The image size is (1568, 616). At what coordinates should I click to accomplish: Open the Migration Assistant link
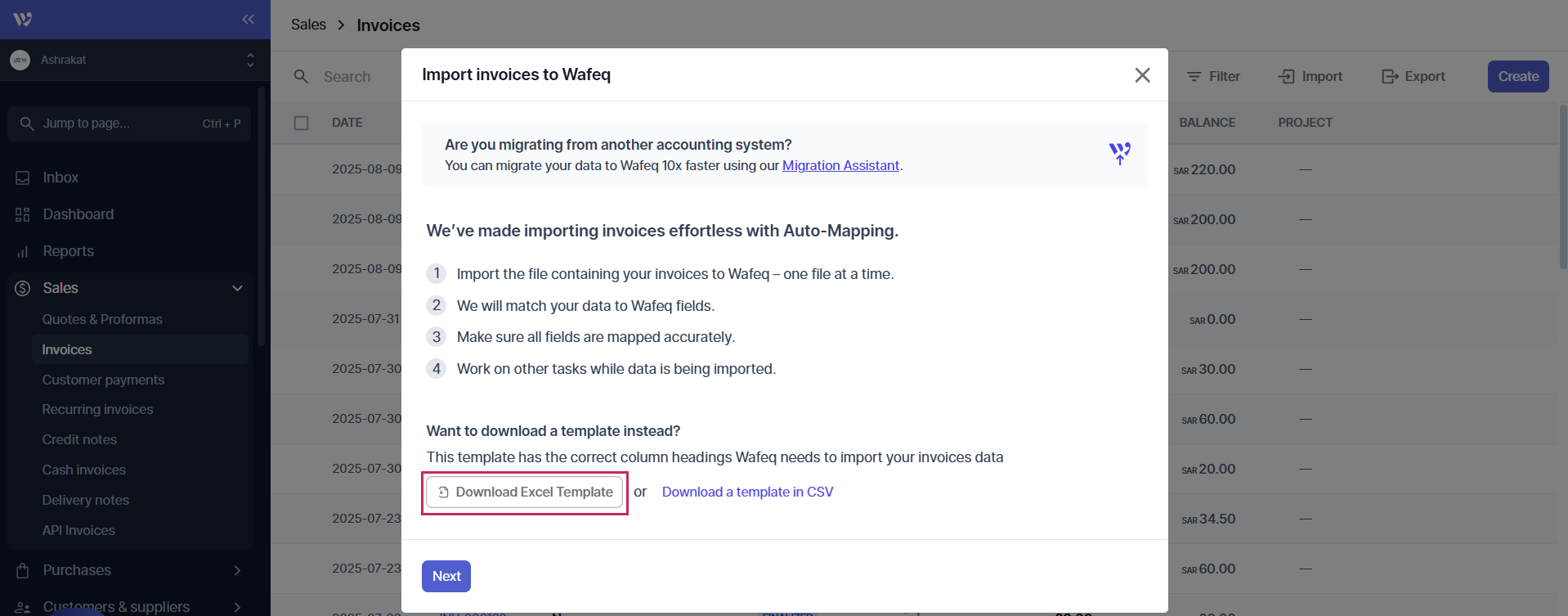pos(840,165)
